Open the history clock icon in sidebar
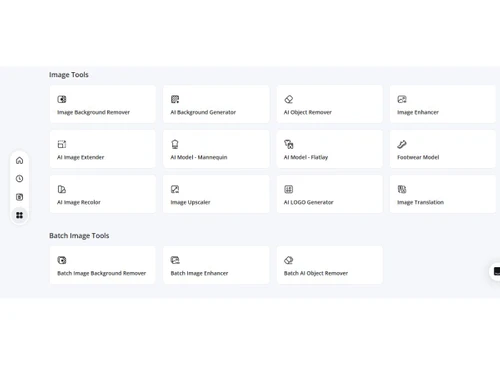500x375 pixels. [19, 179]
